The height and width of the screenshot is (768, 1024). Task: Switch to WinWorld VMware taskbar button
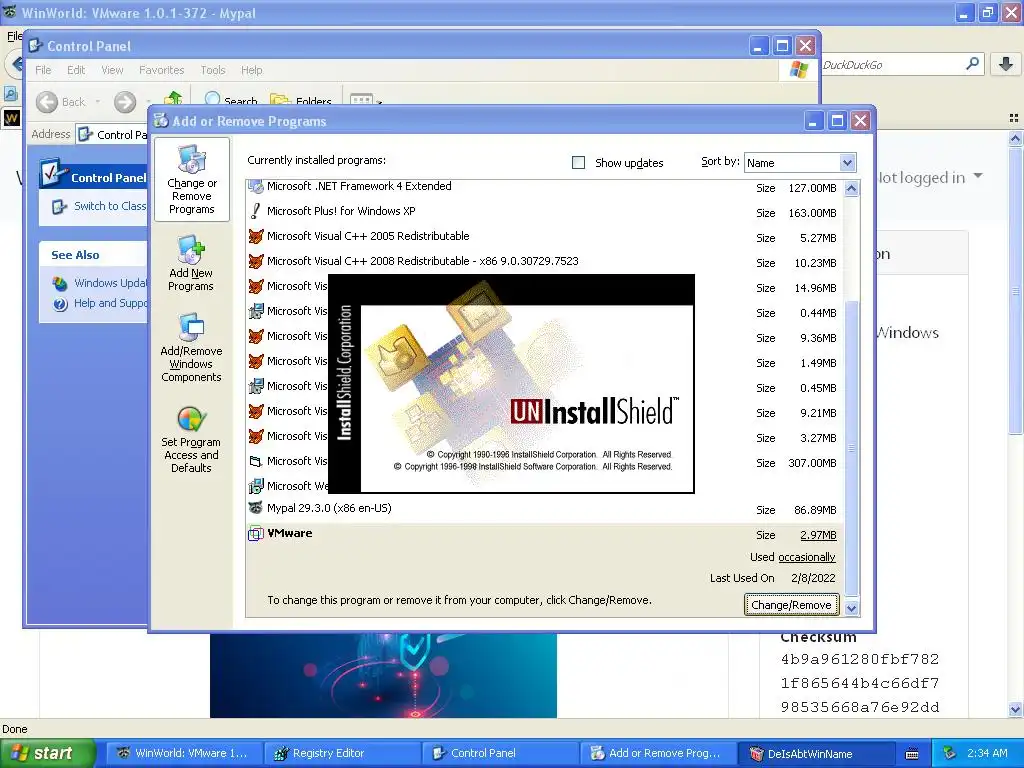point(184,754)
